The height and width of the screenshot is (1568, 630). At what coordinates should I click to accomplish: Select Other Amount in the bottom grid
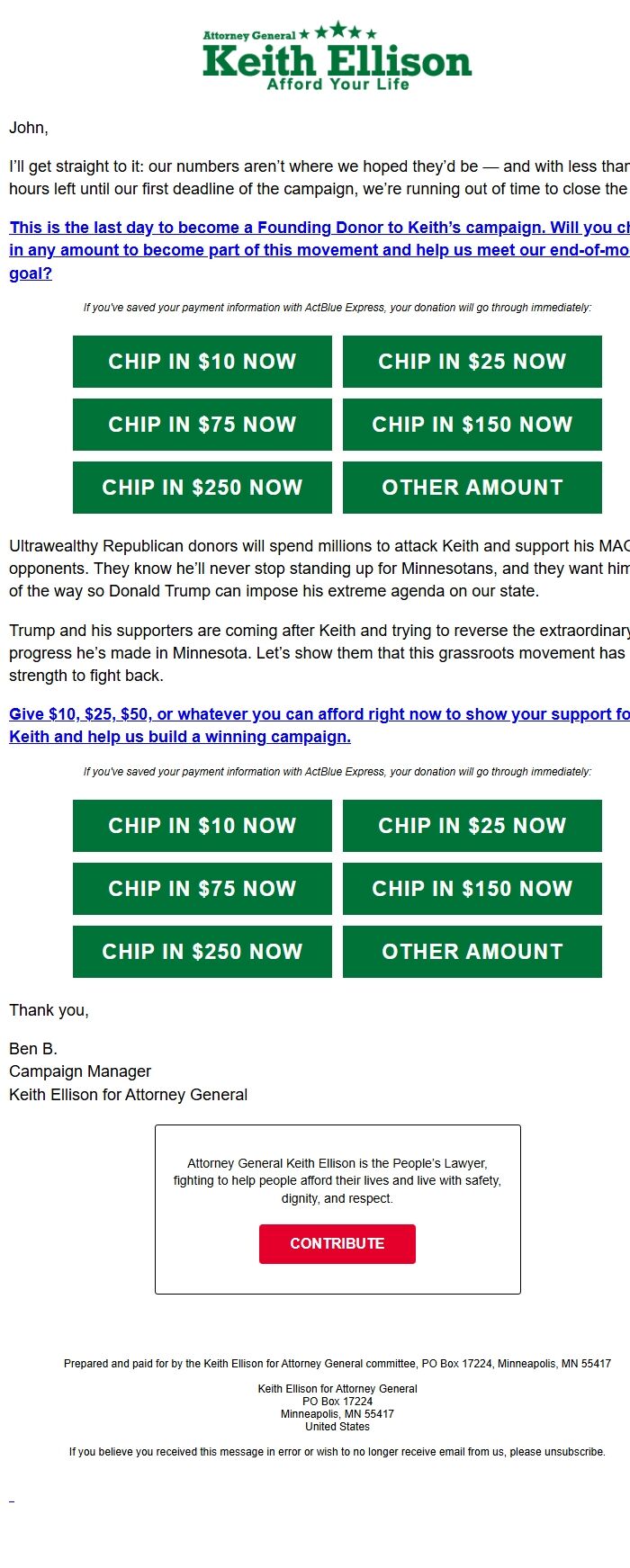(x=472, y=951)
